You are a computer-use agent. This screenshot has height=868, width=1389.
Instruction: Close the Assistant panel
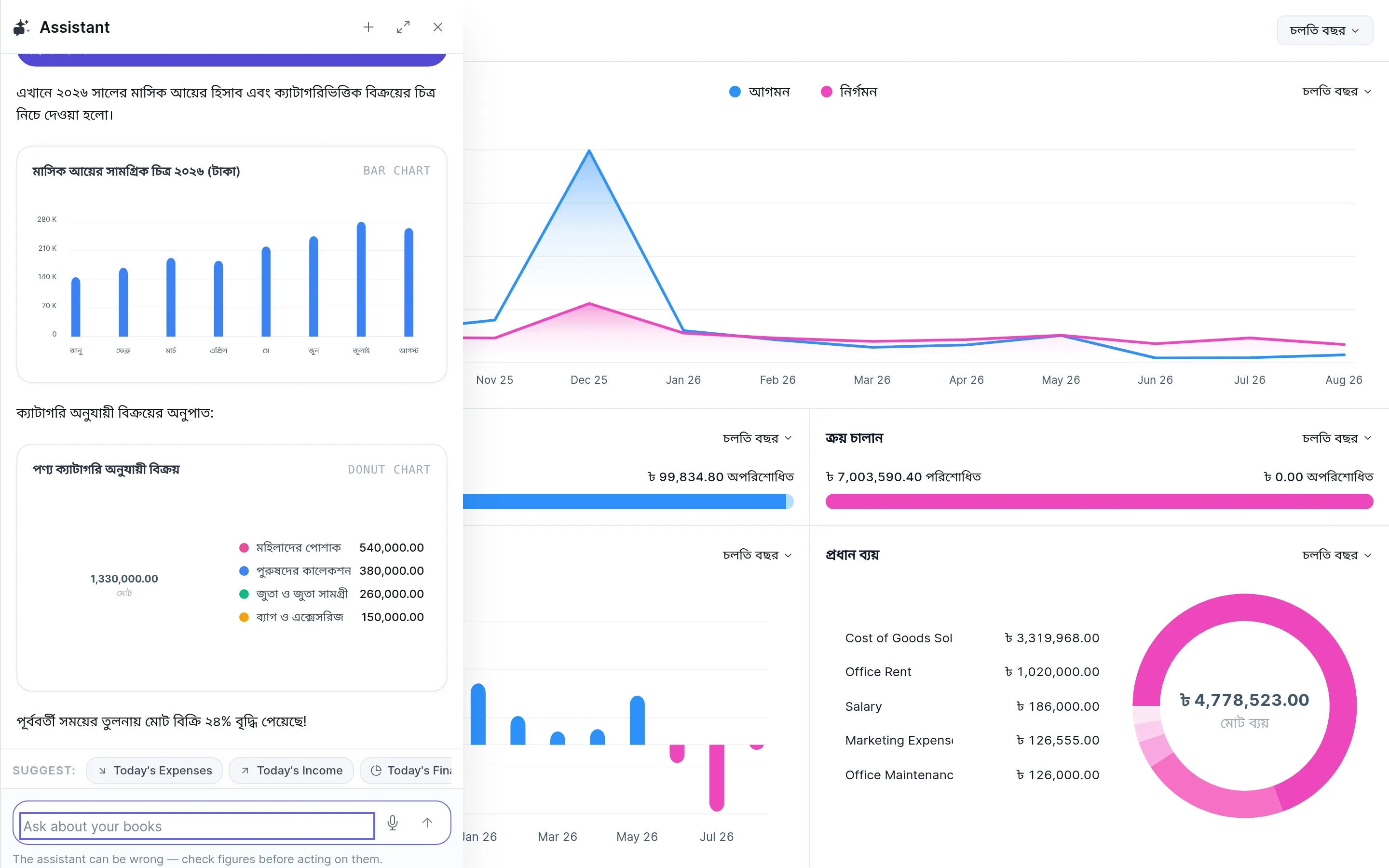[x=438, y=27]
